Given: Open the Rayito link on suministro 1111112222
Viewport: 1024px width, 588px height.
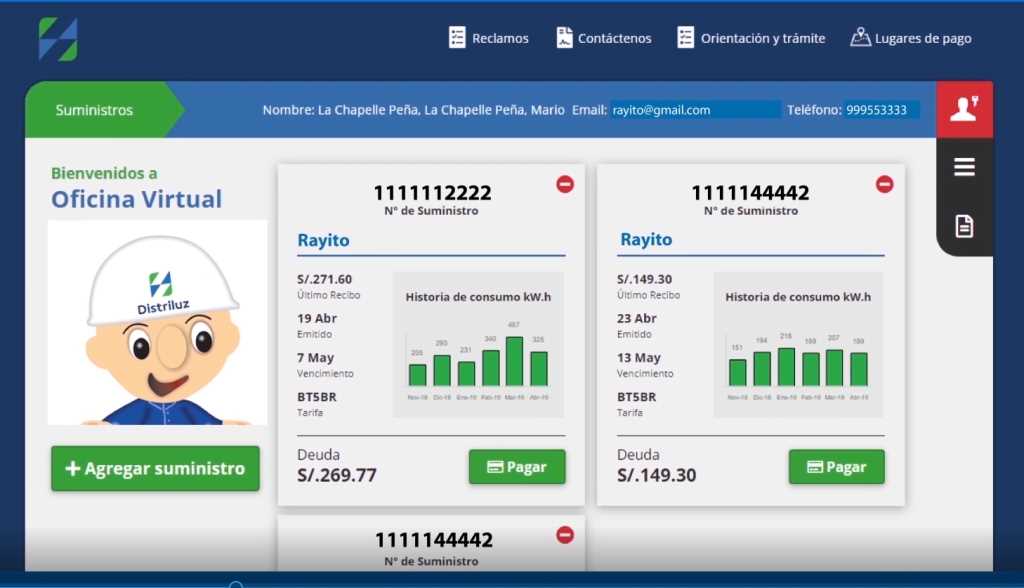Looking at the screenshot, I should pyautogui.click(x=322, y=240).
